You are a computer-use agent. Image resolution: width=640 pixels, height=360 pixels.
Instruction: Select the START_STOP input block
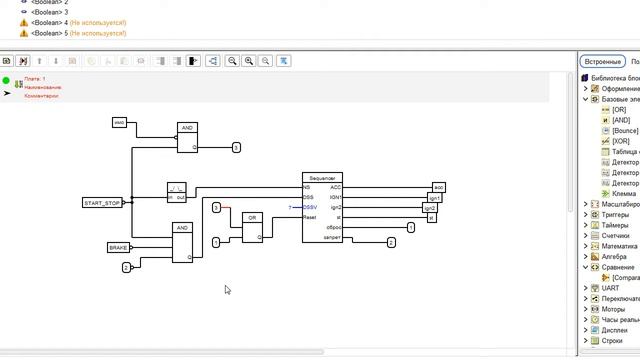click(102, 203)
